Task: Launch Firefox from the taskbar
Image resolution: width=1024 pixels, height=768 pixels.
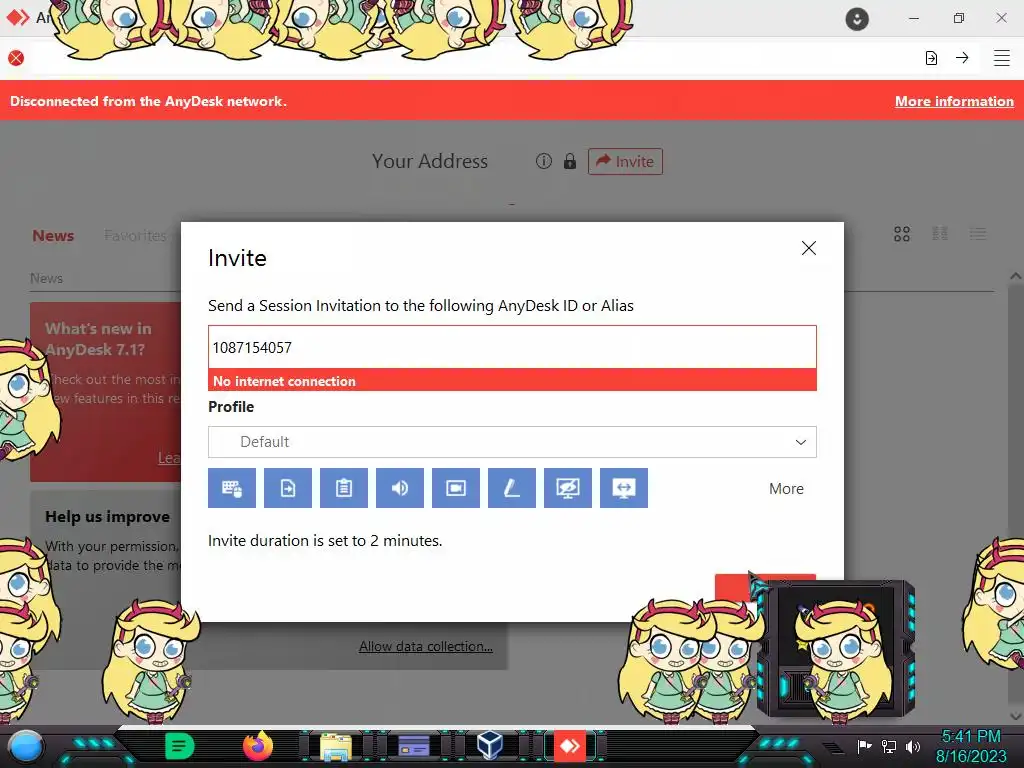Action: click(258, 746)
